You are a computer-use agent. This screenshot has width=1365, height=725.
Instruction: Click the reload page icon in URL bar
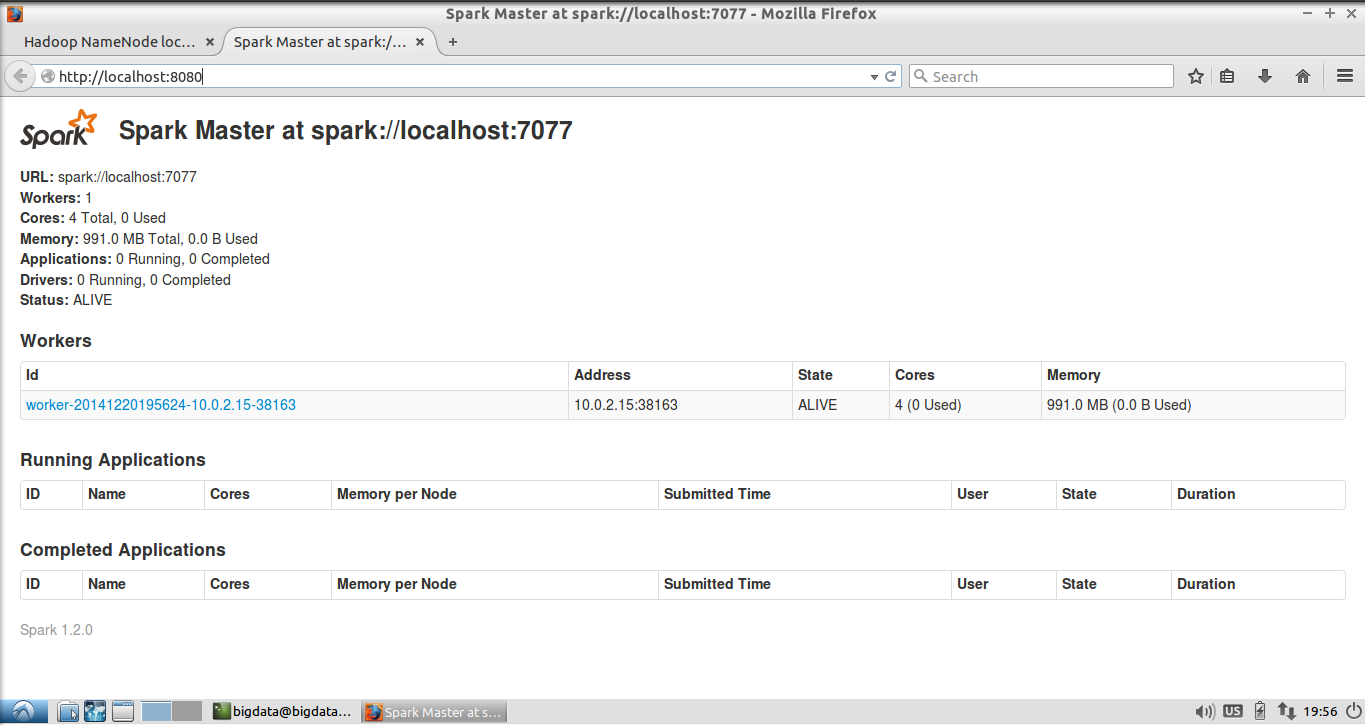click(x=890, y=76)
